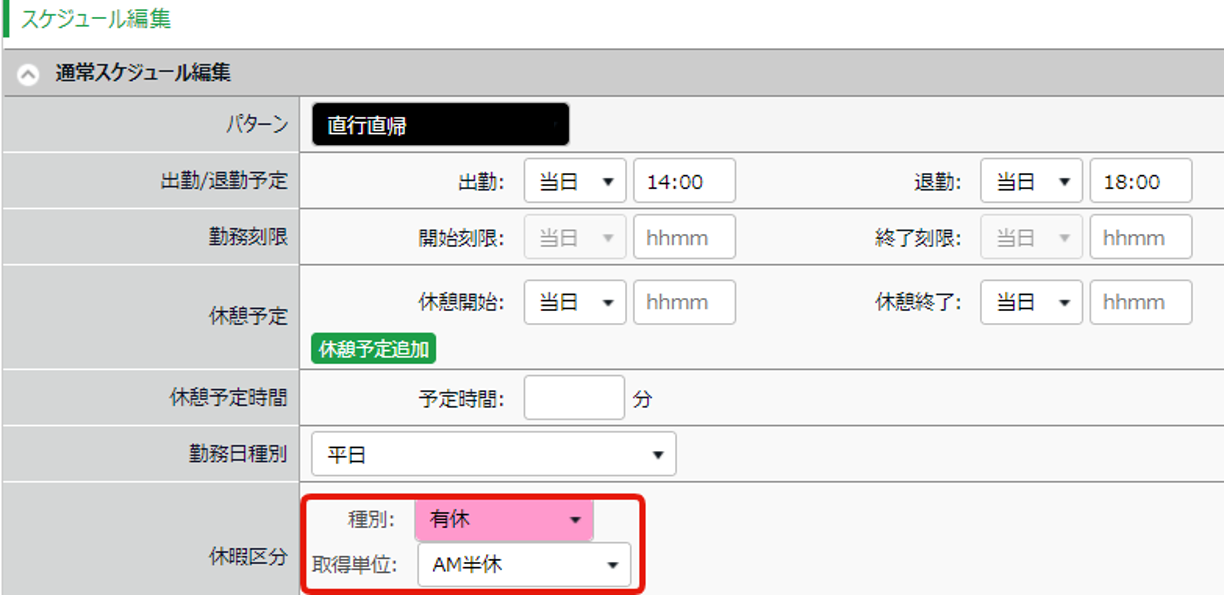Open the 休憩開始 day dropdown
Viewport: 1224px width, 595px height.
[x=575, y=302]
